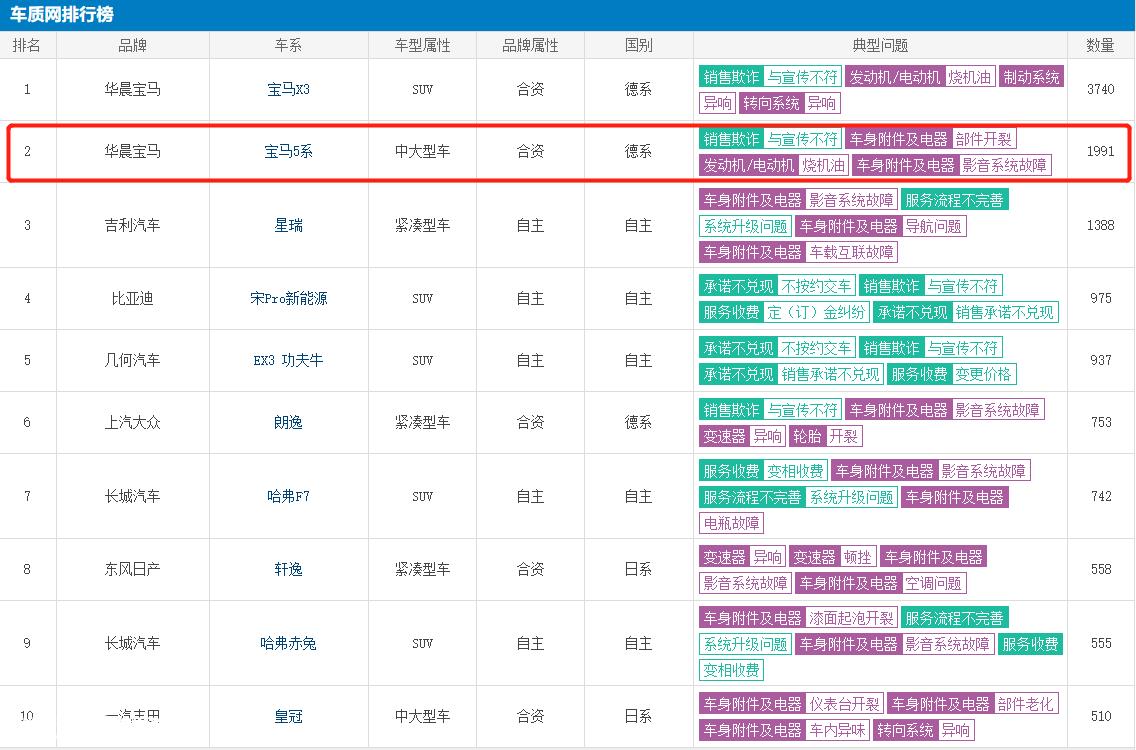1136x750 pixels.
Task: Click 漆面起泡开裂 tag in 哈弗赤兔 row
Action: tap(851, 618)
